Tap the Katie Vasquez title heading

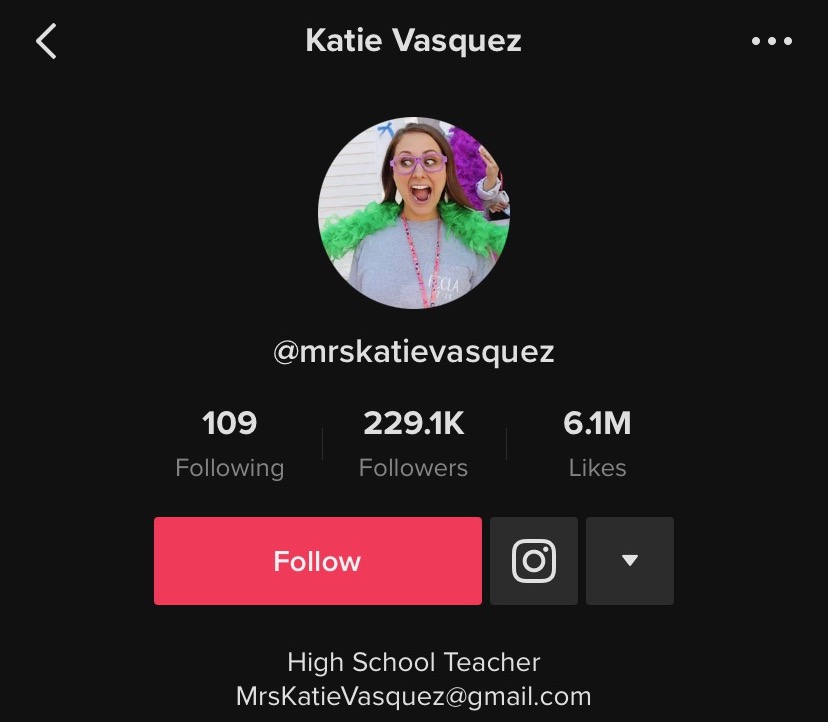pos(413,41)
